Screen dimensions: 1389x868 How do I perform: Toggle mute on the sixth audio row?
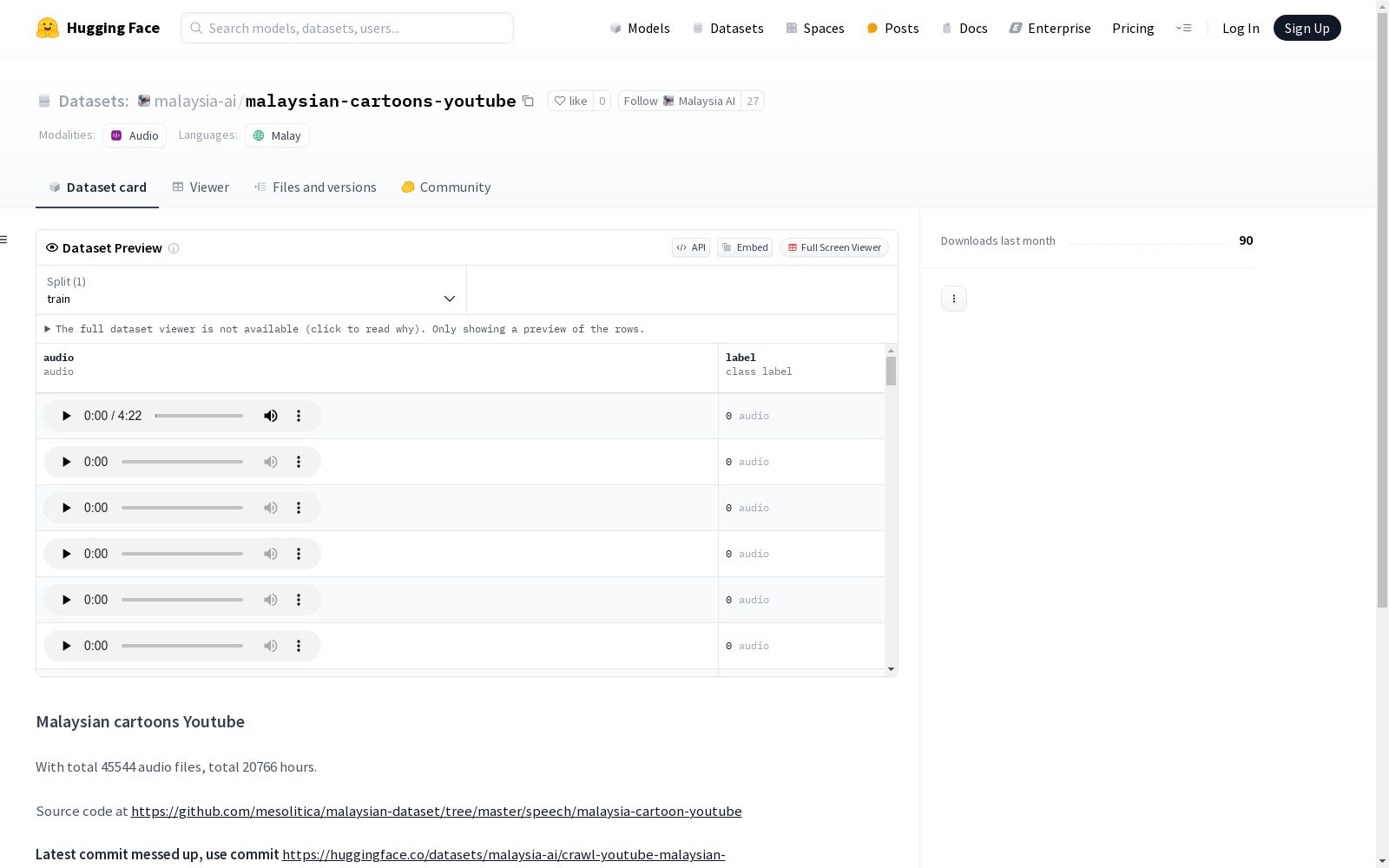point(271,646)
